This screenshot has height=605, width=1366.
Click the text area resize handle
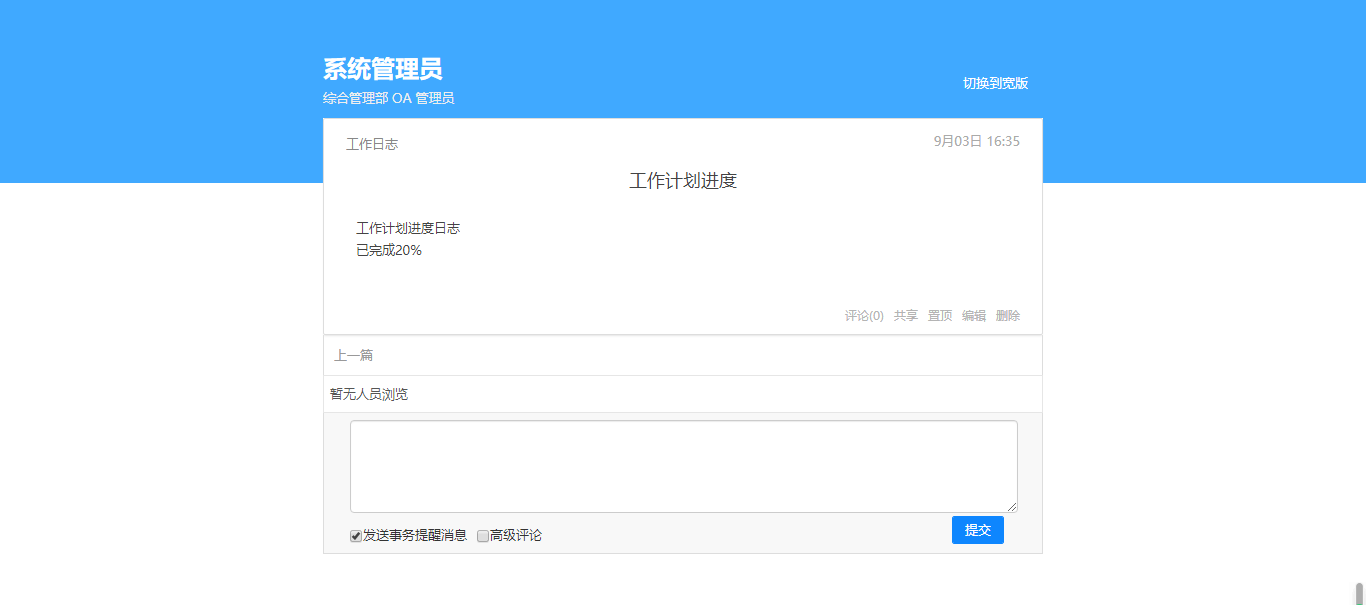pyautogui.click(x=1012, y=508)
